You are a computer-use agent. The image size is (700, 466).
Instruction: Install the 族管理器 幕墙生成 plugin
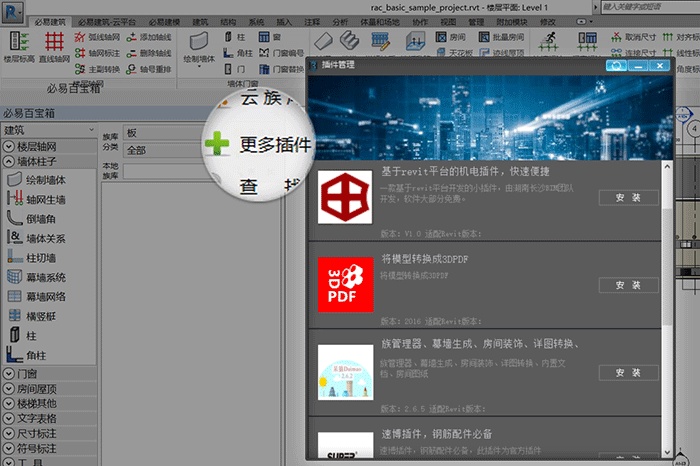pos(628,373)
